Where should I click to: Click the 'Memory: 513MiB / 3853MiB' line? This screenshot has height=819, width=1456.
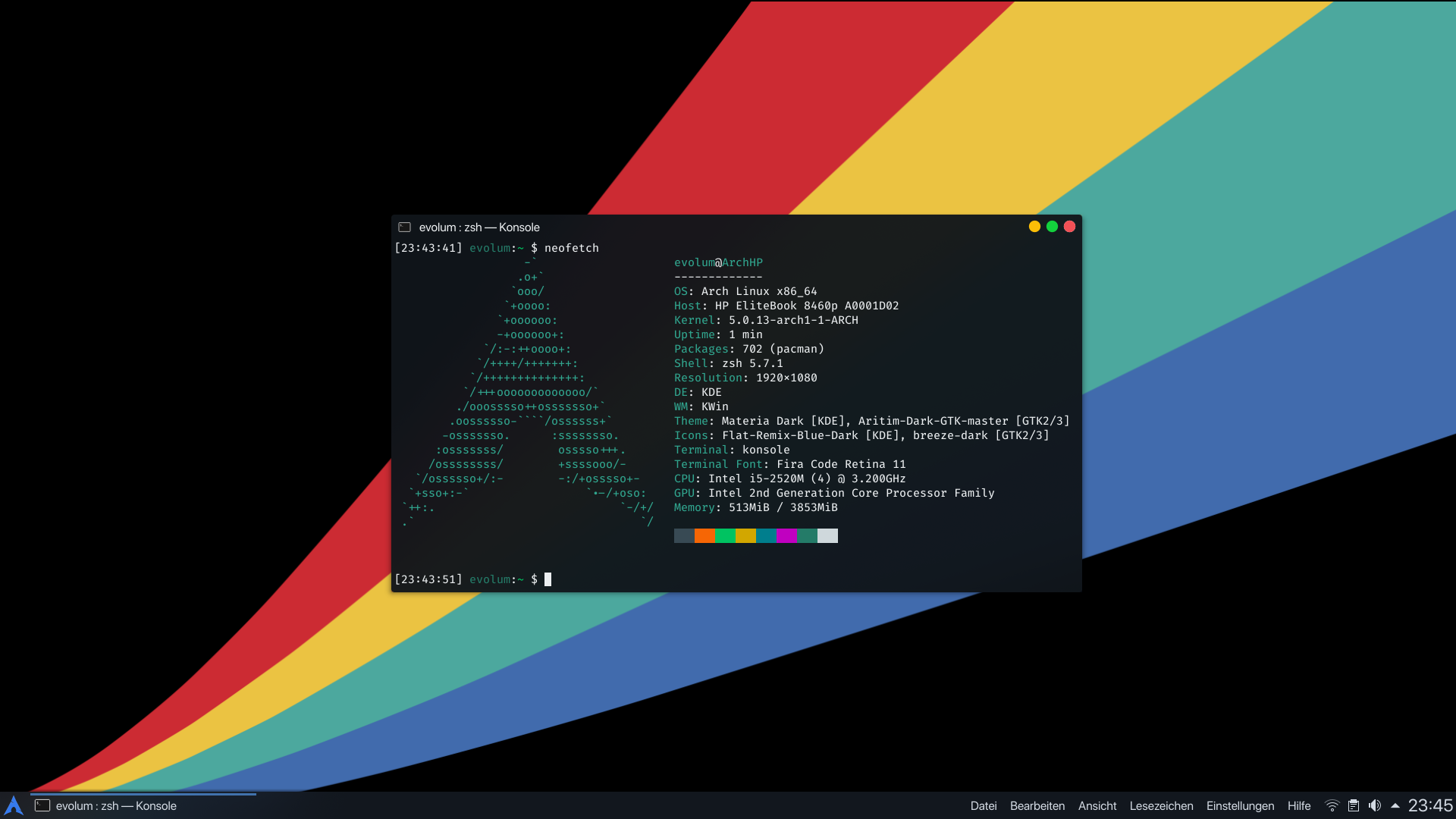tap(755, 507)
